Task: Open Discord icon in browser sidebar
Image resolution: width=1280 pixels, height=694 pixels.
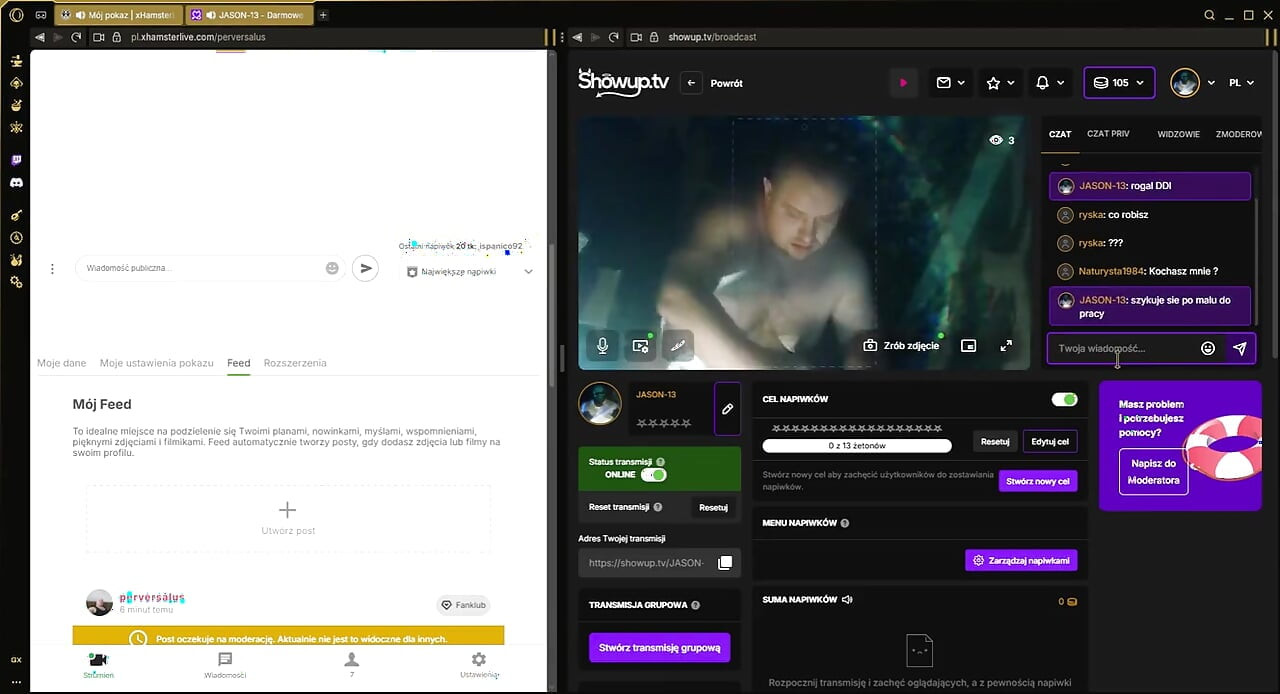Action: coord(16,183)
